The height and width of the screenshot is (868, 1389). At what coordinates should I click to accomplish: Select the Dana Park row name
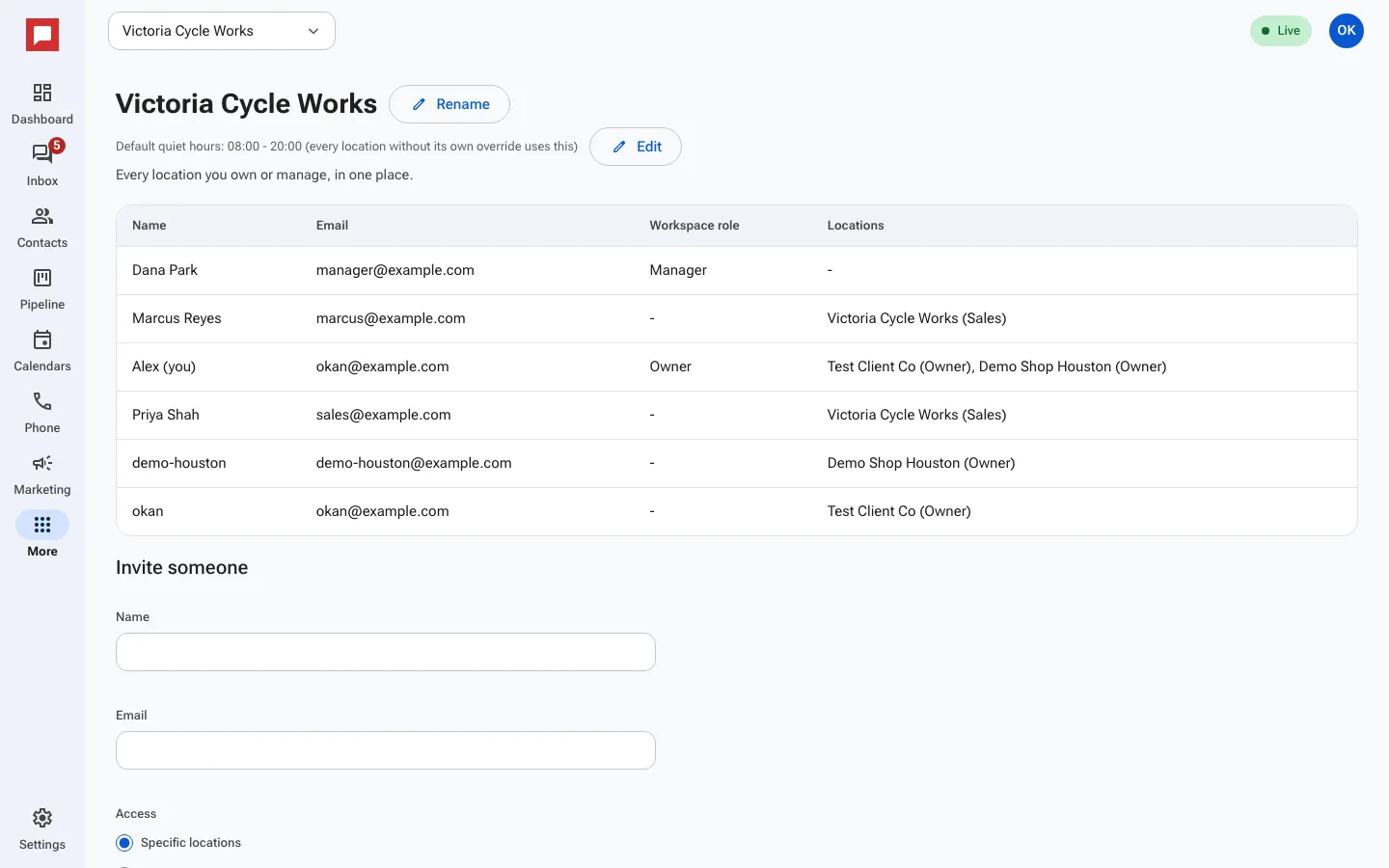pos(165,270)
